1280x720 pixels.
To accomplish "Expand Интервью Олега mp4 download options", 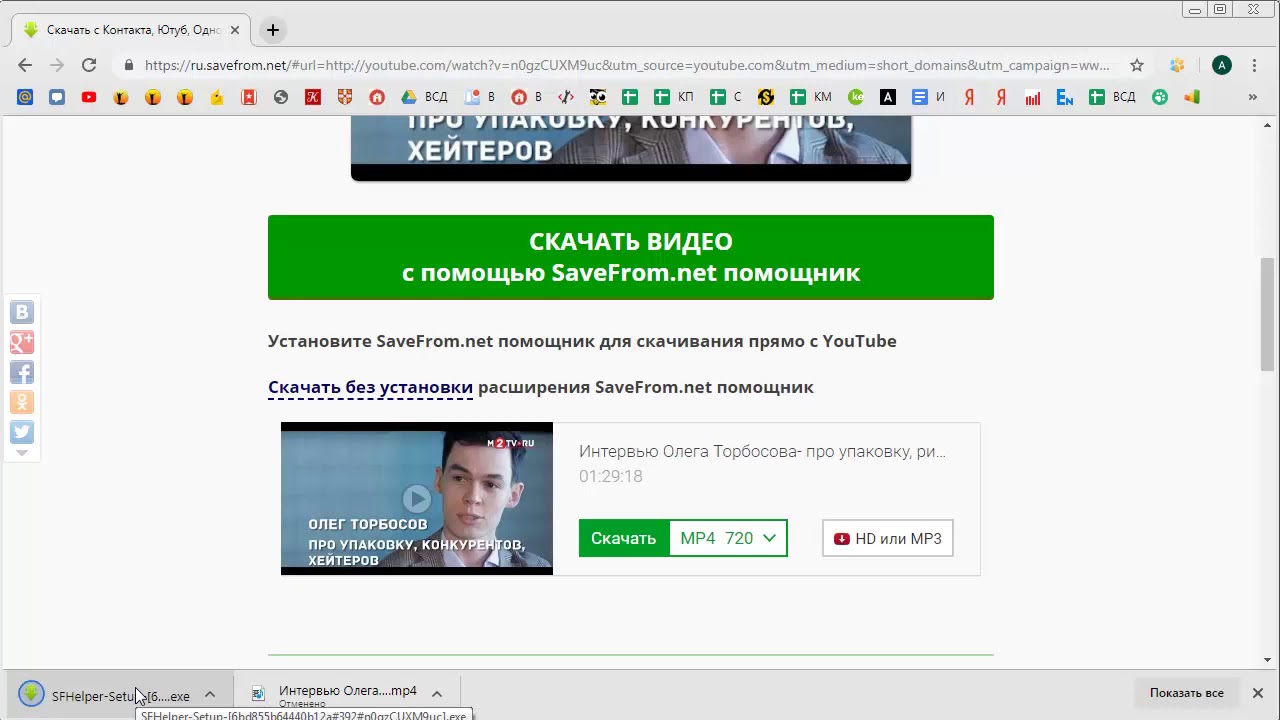I will point(437,694).
